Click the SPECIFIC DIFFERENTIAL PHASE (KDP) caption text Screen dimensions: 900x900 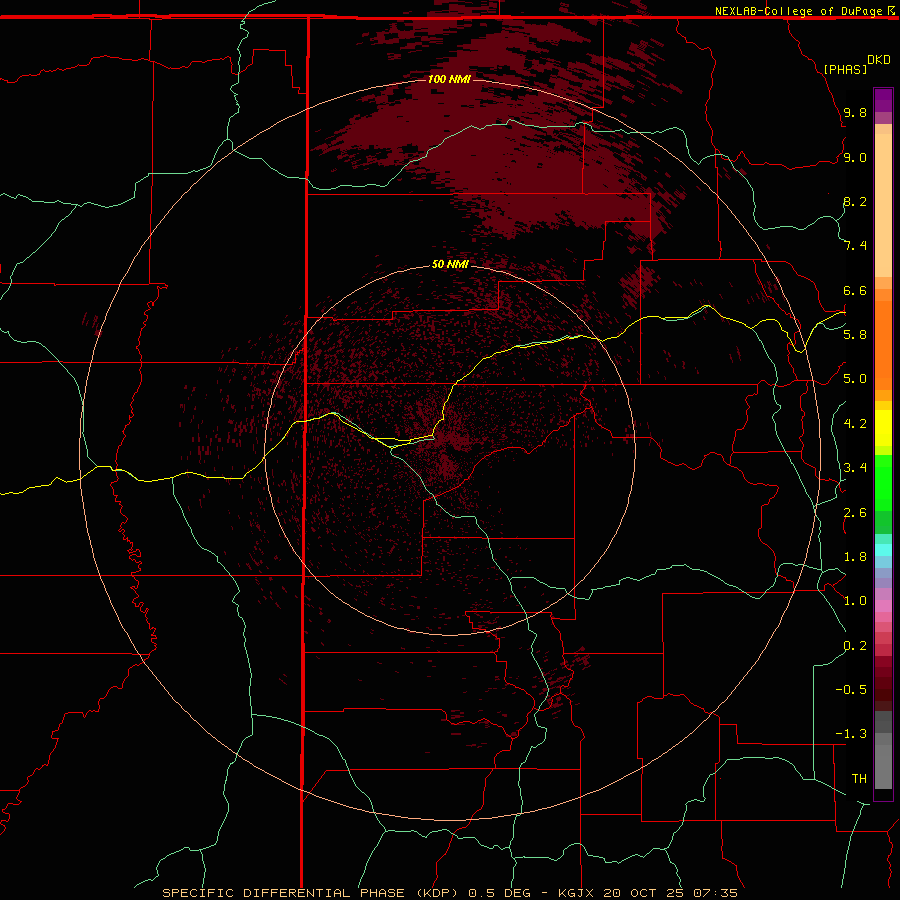coord(310,893)
